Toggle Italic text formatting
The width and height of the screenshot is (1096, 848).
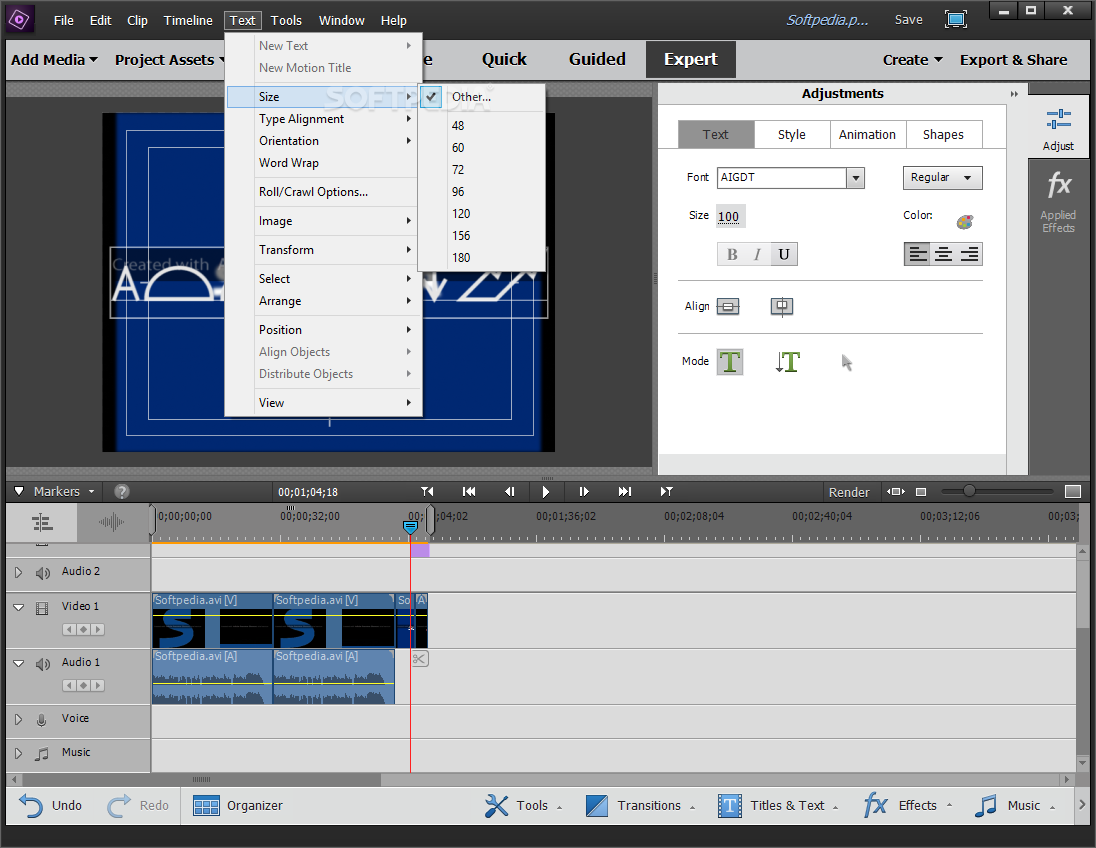(757, 254)
